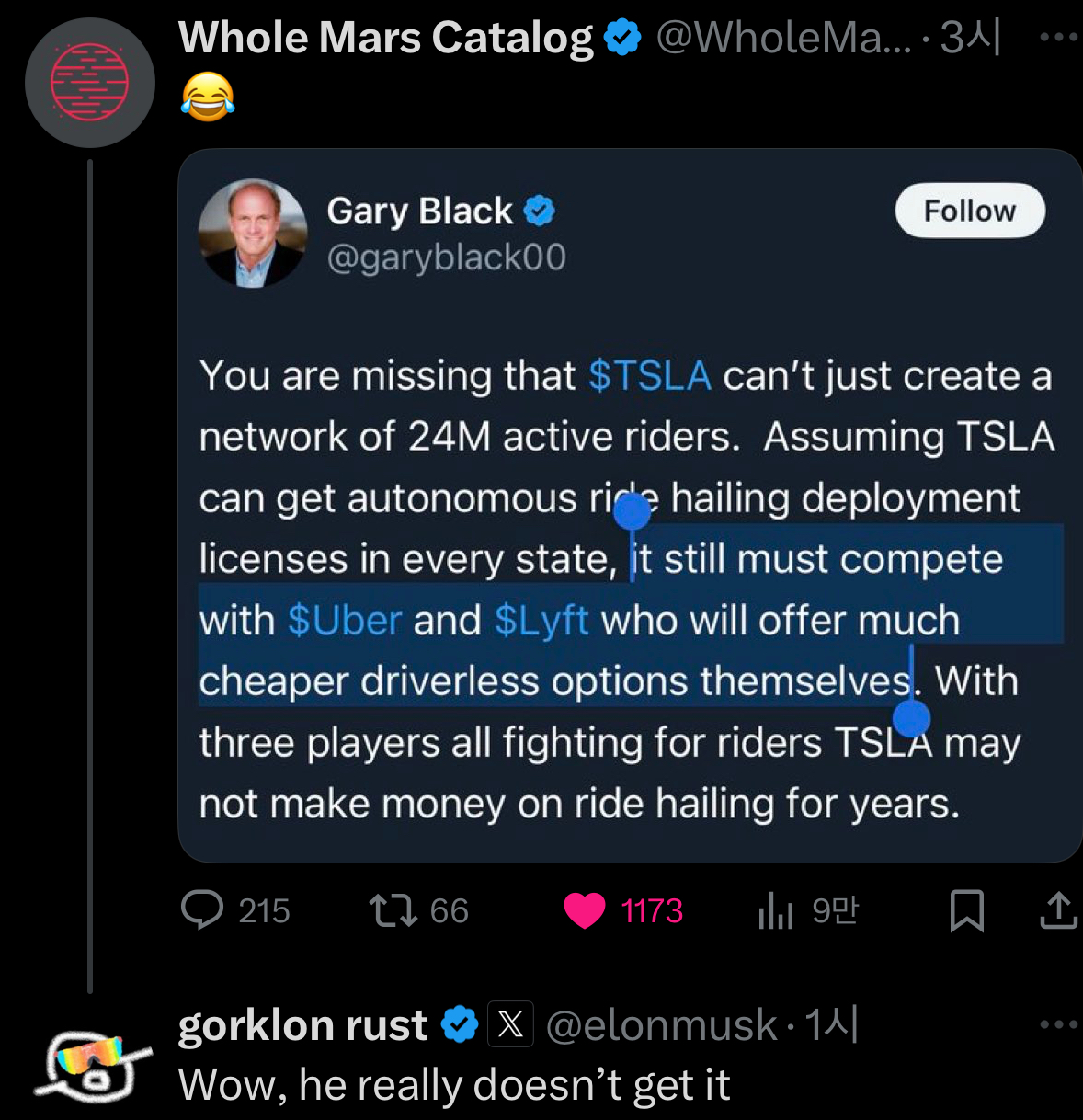This screenshot has width=1083, height=1120.
Task: Open the reply comments icon showing 215
Action: click(202, 910)
